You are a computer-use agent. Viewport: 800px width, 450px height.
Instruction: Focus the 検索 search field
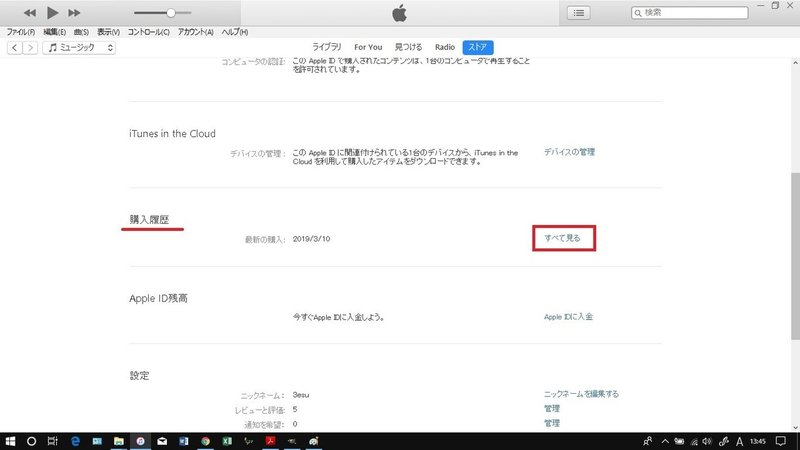pos(690,13)
